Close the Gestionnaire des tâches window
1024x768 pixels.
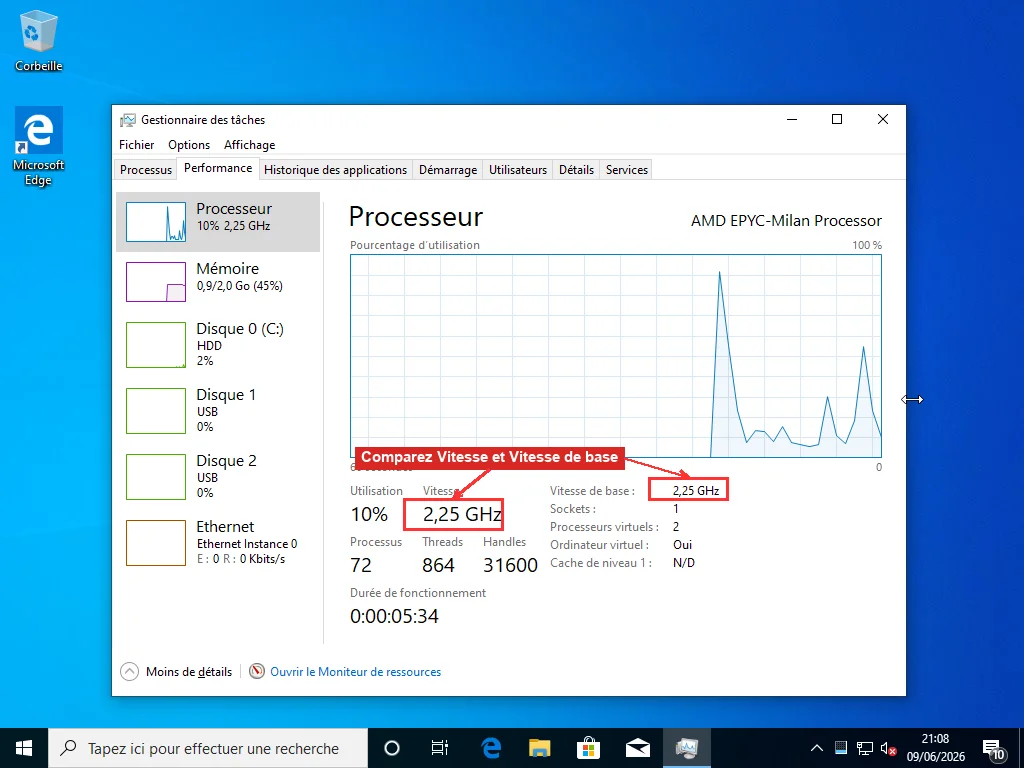882,120
